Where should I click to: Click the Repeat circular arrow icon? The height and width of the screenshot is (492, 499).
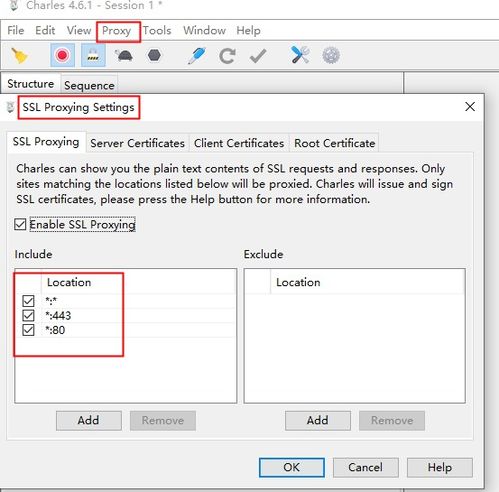pos(227,56)
